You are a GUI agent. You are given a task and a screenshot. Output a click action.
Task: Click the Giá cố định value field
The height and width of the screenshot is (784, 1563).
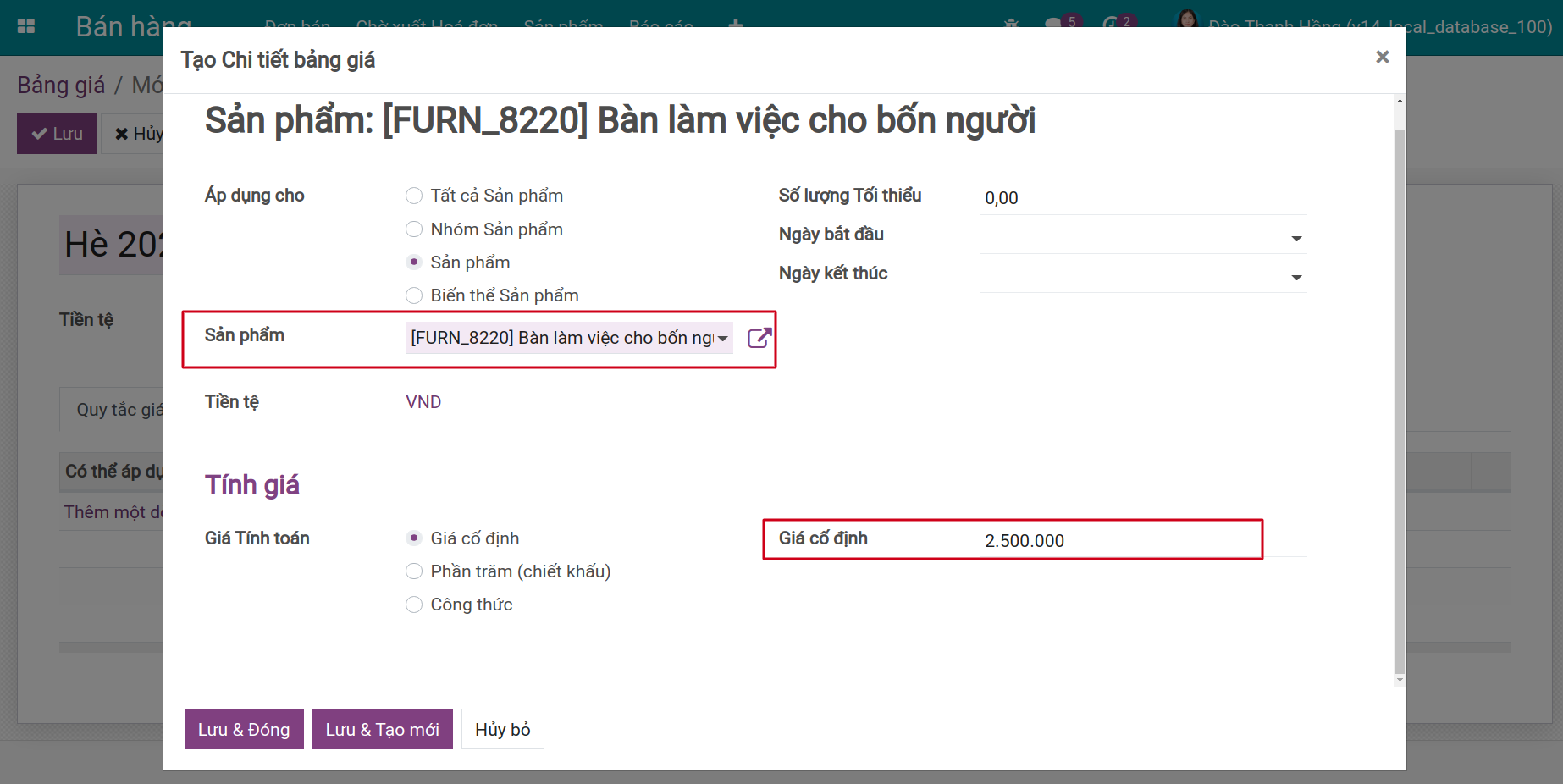tap(1143, 541)
